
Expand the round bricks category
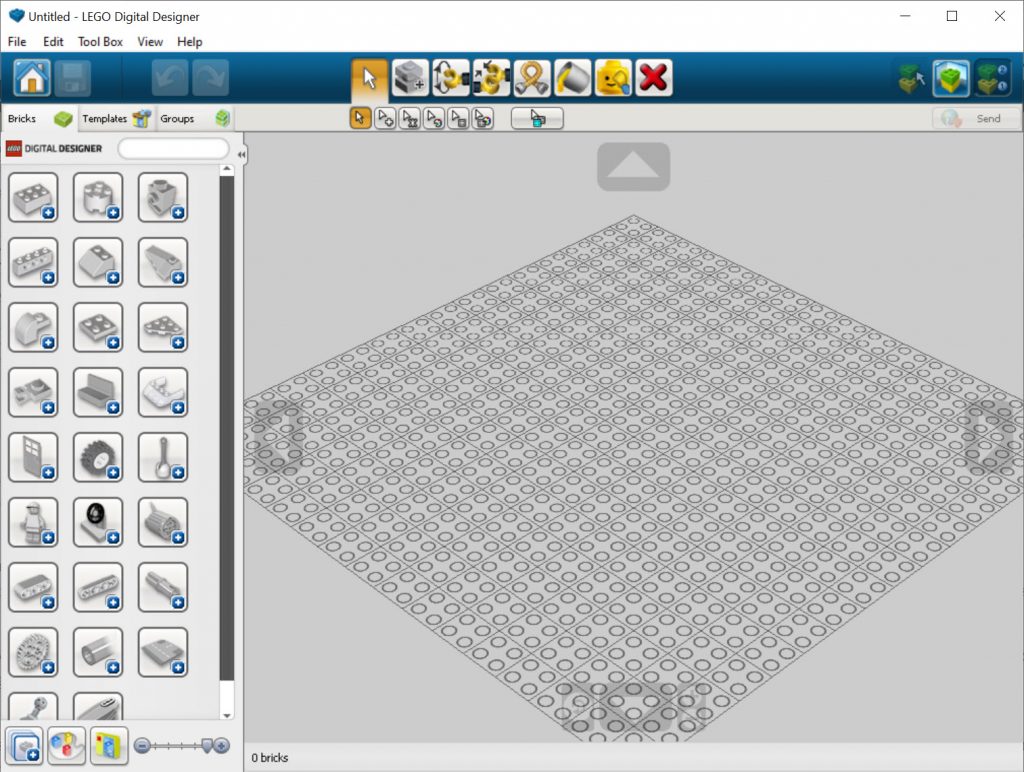(x=98, y=198)
